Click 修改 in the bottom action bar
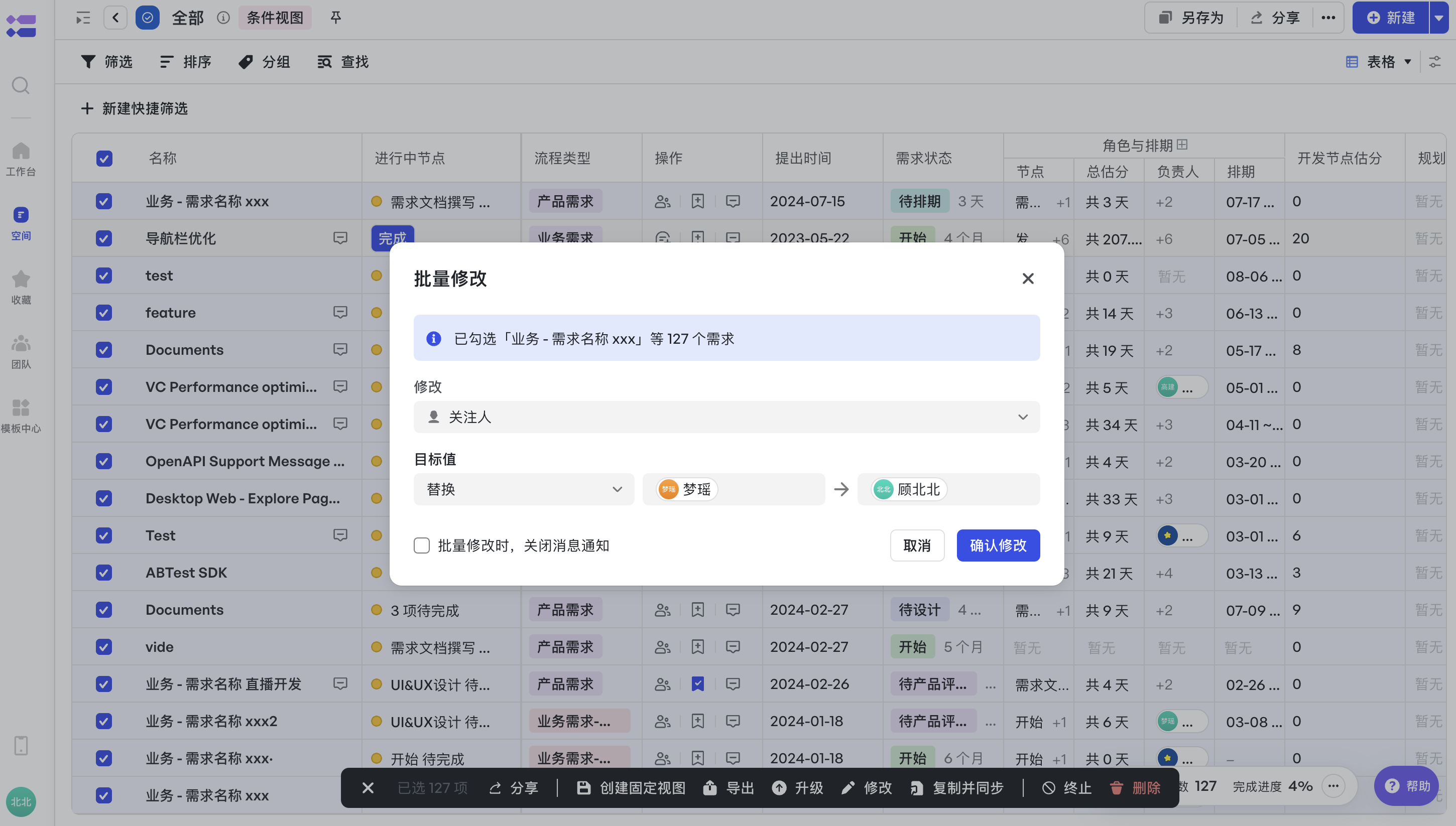The image size is (1456, 826). [x=867, y=788]
